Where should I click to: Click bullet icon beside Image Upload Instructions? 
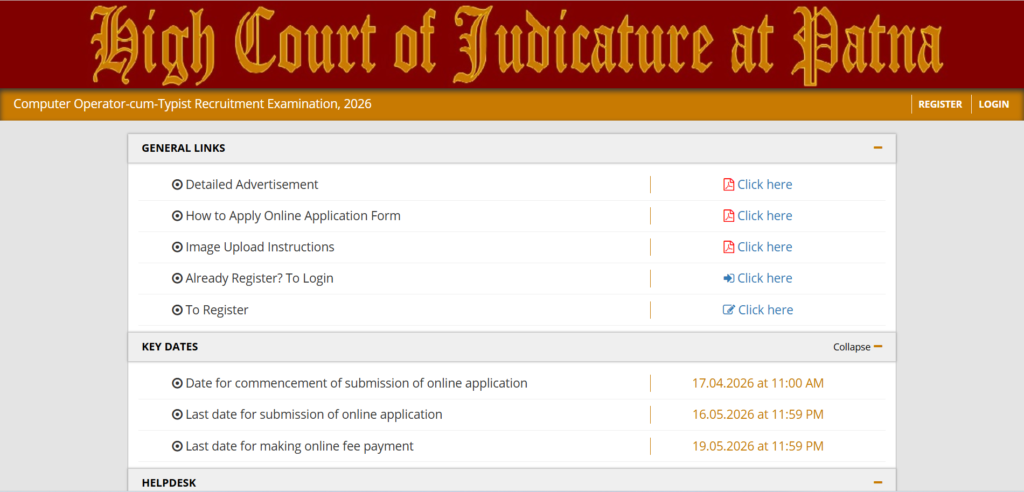[x=177, y=248]
